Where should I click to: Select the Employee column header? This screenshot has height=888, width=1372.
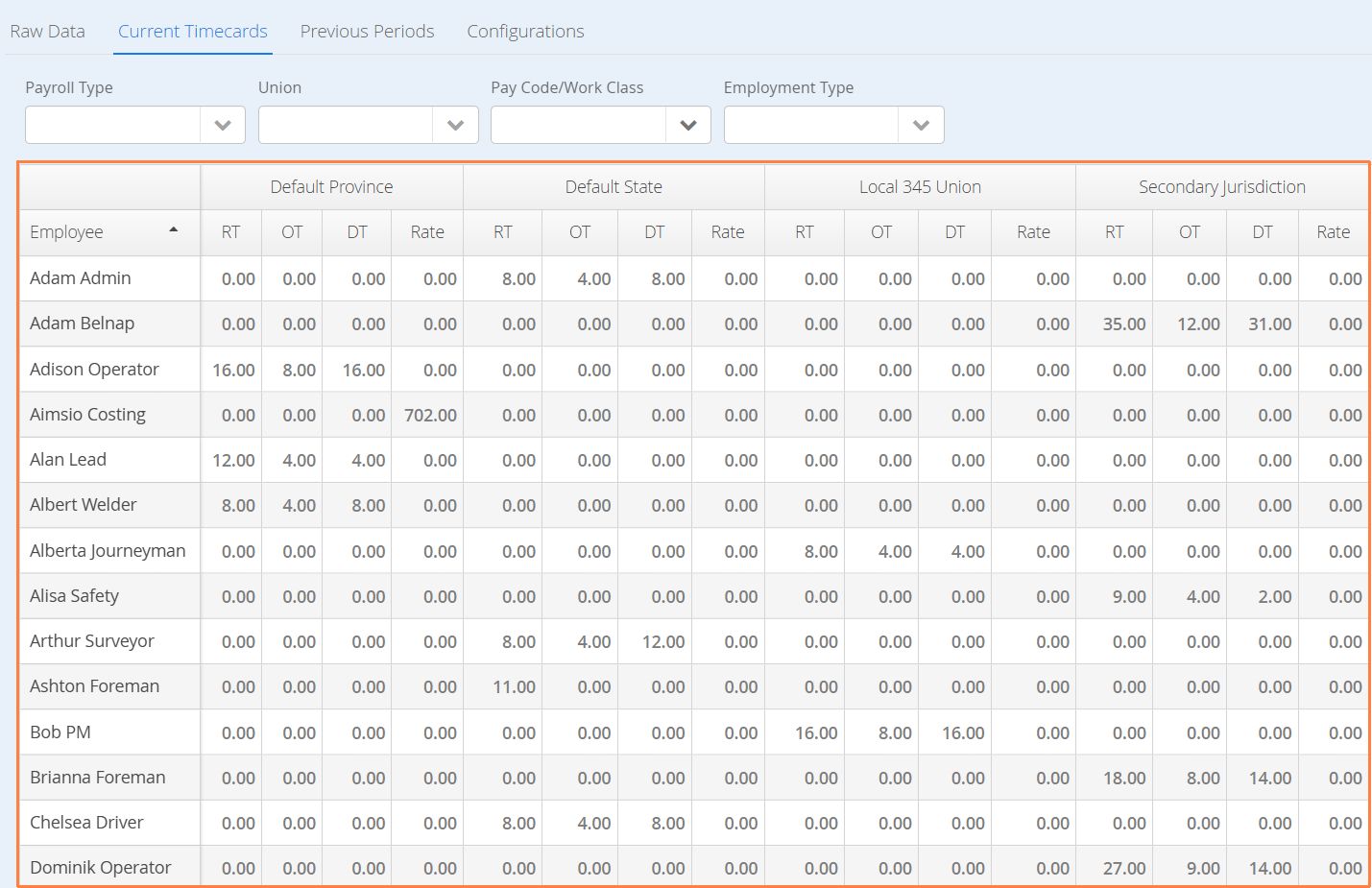click(x=109, y=232)
